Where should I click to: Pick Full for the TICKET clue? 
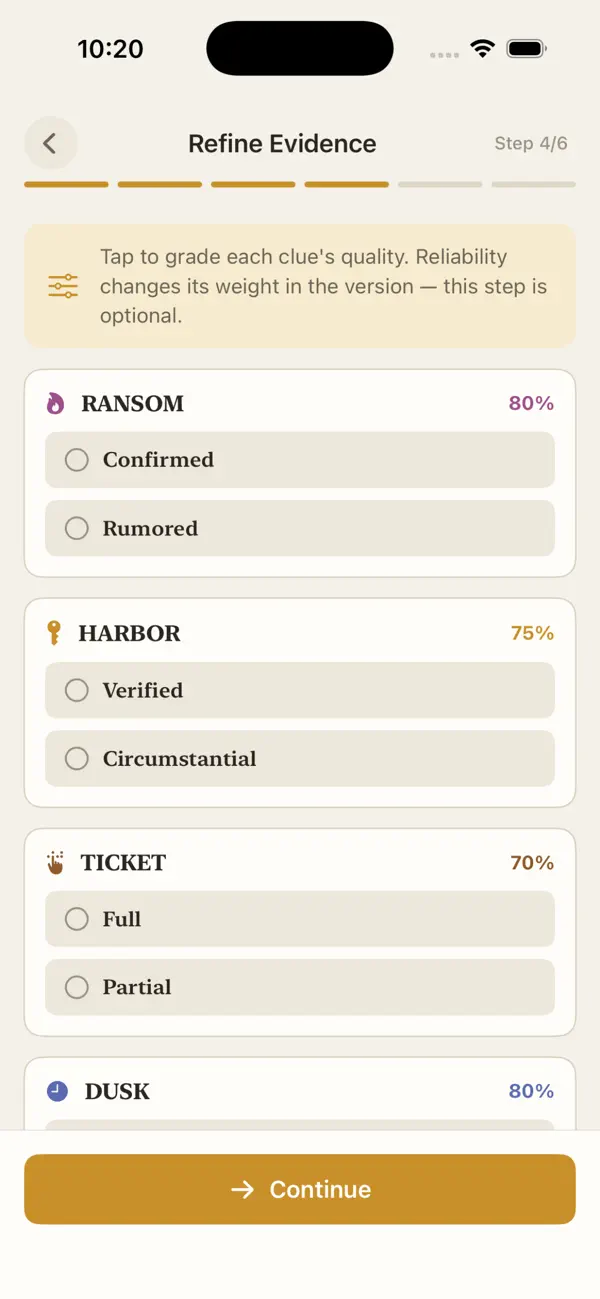(x=300, y=919)
